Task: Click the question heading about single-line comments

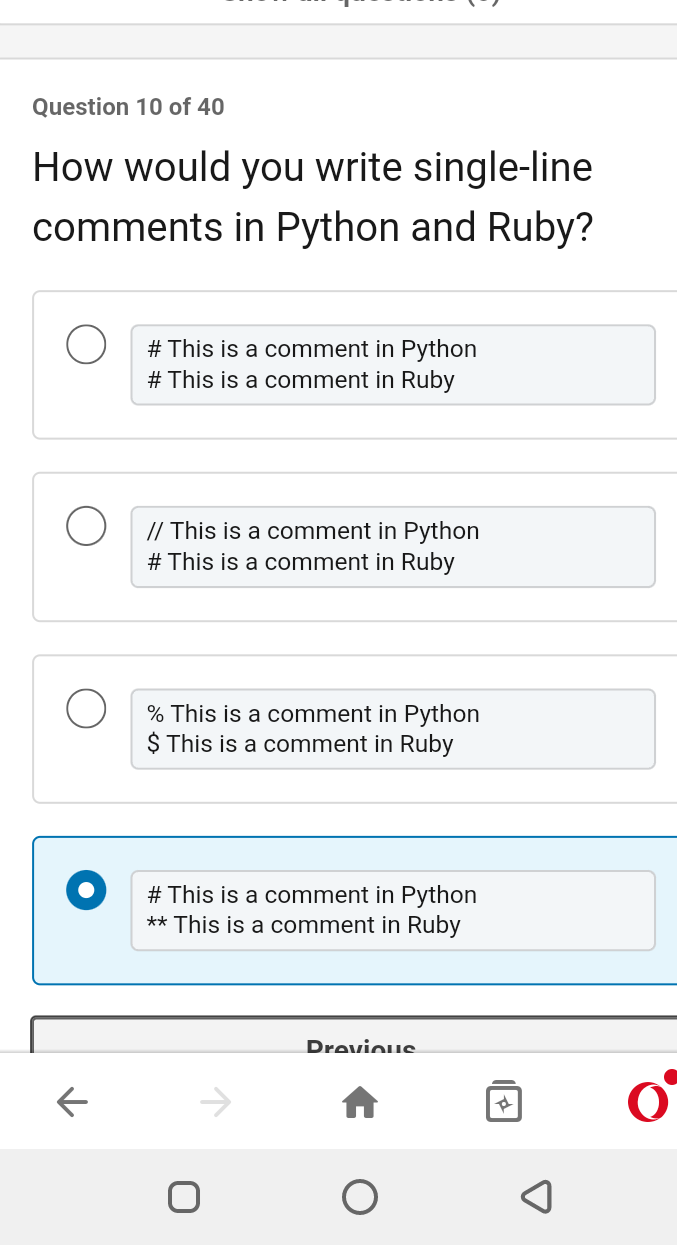Action: point(313,197)
